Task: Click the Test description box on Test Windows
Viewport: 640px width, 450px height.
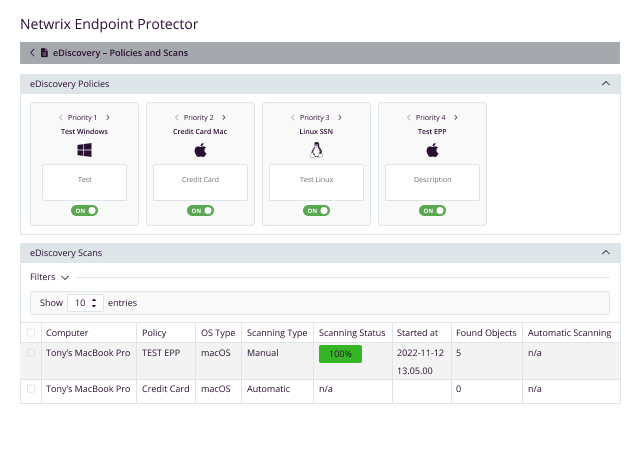Action: [x=84, y=182]
